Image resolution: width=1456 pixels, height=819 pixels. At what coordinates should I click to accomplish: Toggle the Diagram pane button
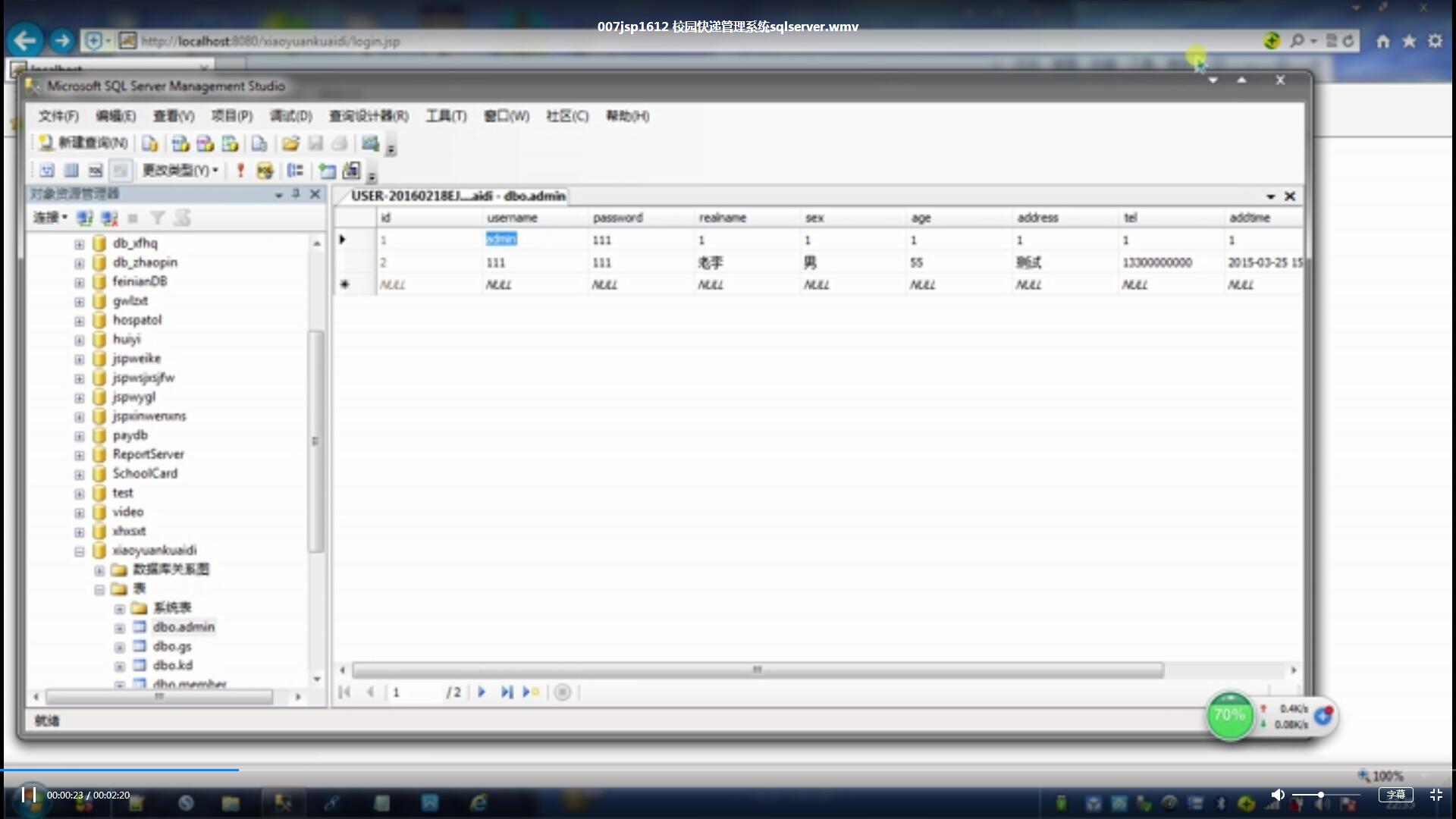click(47, 171)
